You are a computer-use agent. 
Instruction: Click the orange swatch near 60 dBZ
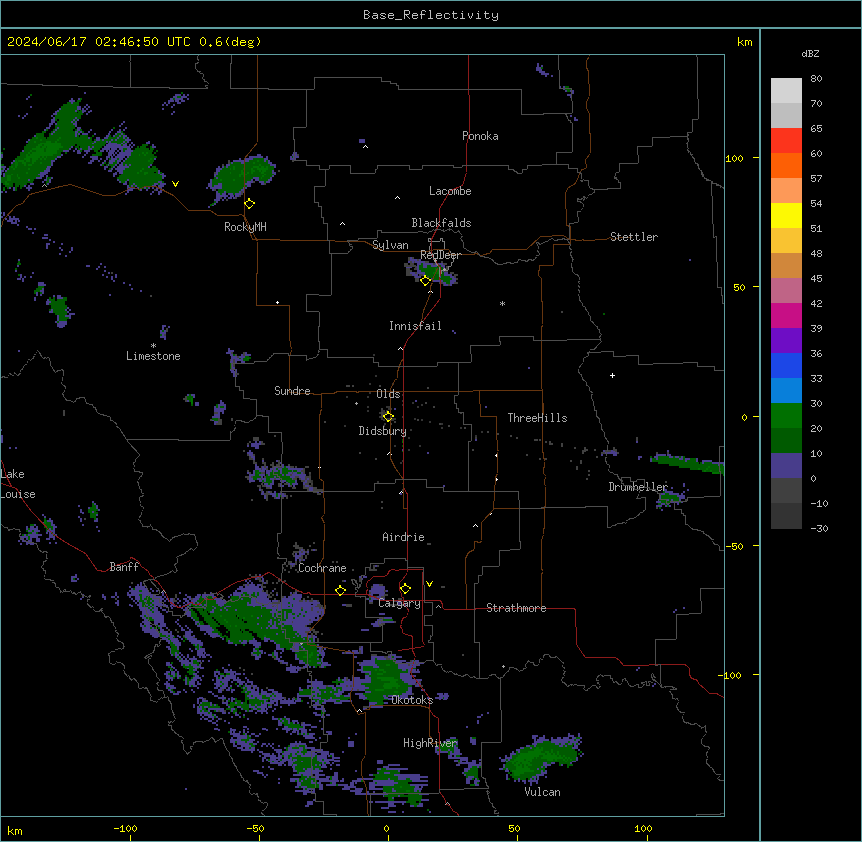(x=786, y=165)
